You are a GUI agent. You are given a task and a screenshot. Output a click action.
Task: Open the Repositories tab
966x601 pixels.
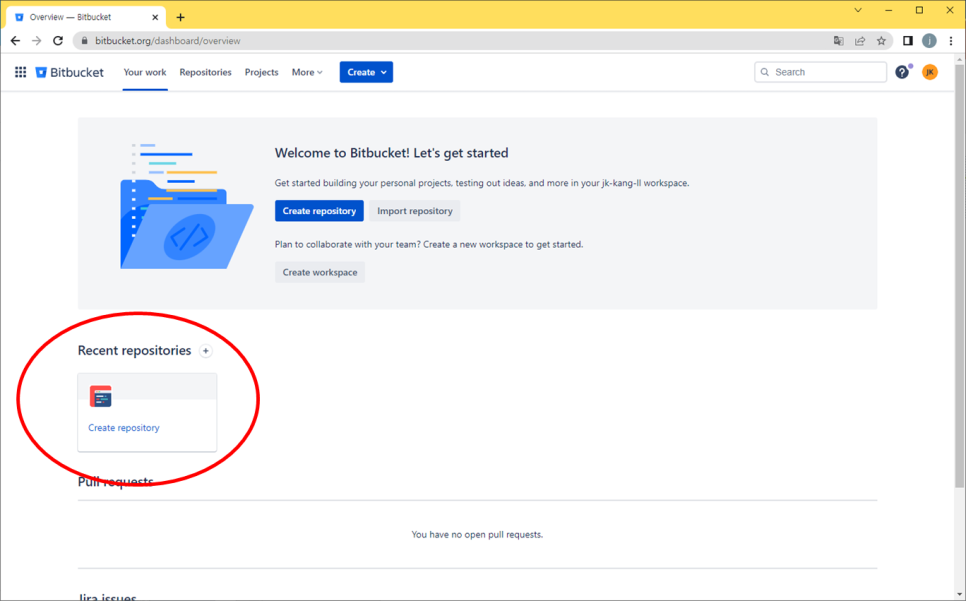206,72
